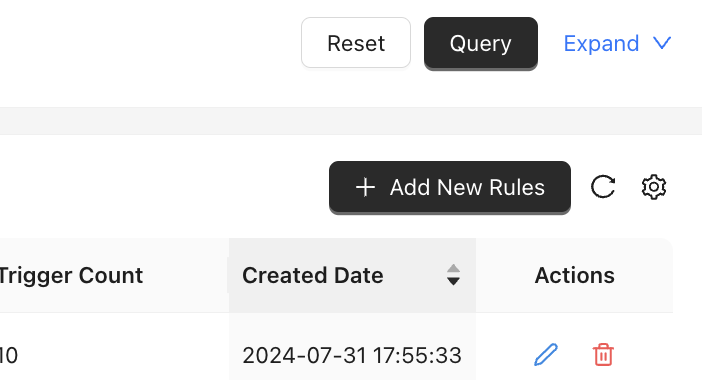This screenshot has height=380, width=702.
Task: Click the red trash delete icon
Action: coord(603,355)
